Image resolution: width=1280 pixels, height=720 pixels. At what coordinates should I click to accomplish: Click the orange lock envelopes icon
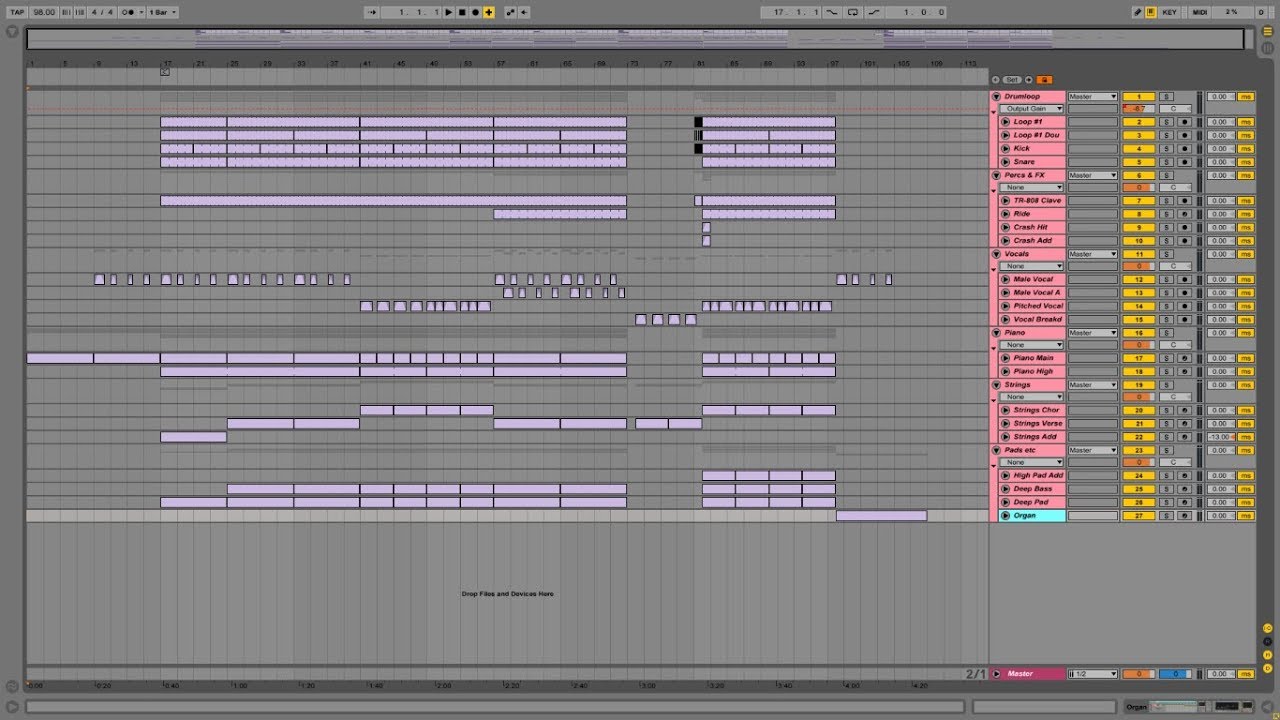coord(1044,80)
